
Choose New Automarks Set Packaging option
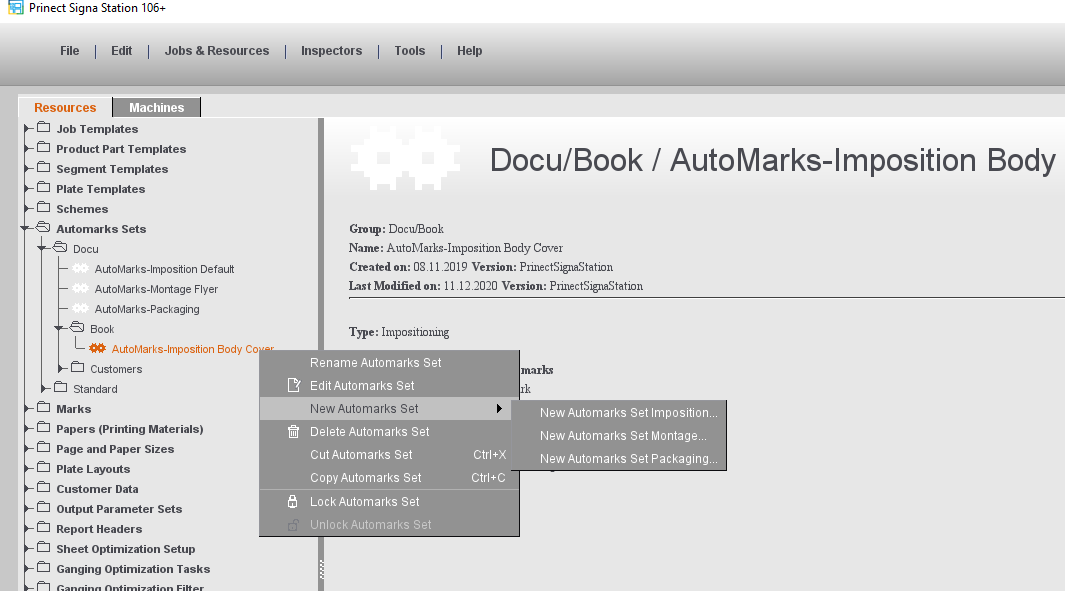pyautogui.click(x=628, y=459)
